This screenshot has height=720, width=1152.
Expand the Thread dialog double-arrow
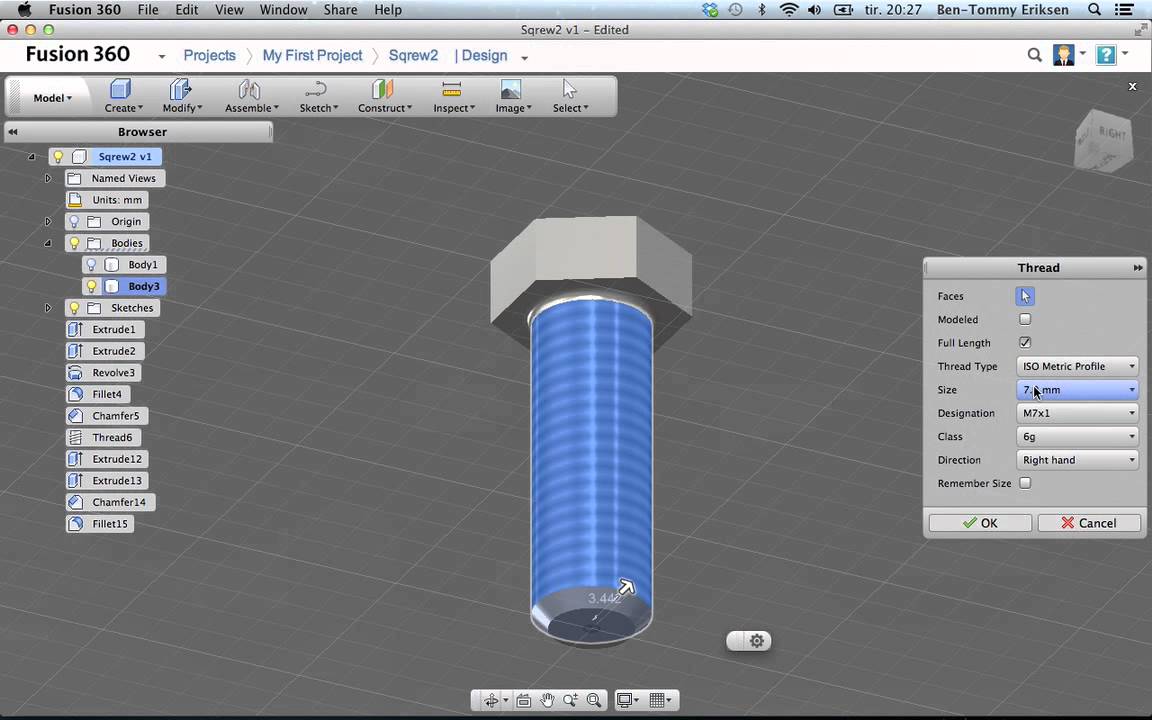coord(1137,267)
